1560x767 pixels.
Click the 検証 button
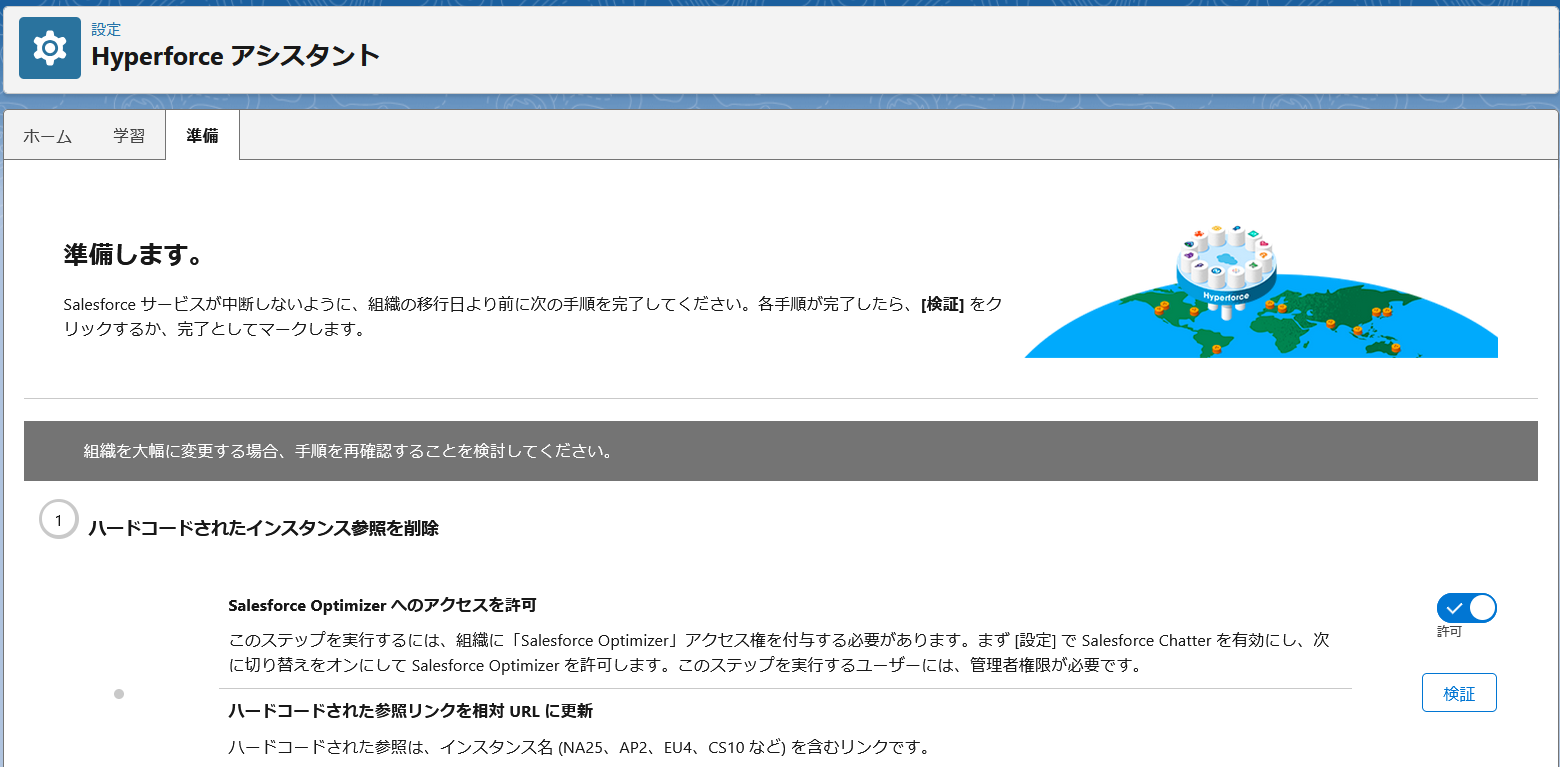pos(1459,693)
